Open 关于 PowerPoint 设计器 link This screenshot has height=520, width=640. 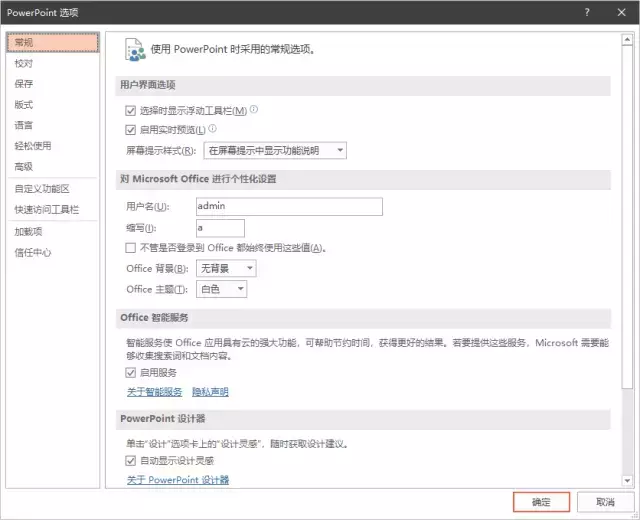click(178, 480)
